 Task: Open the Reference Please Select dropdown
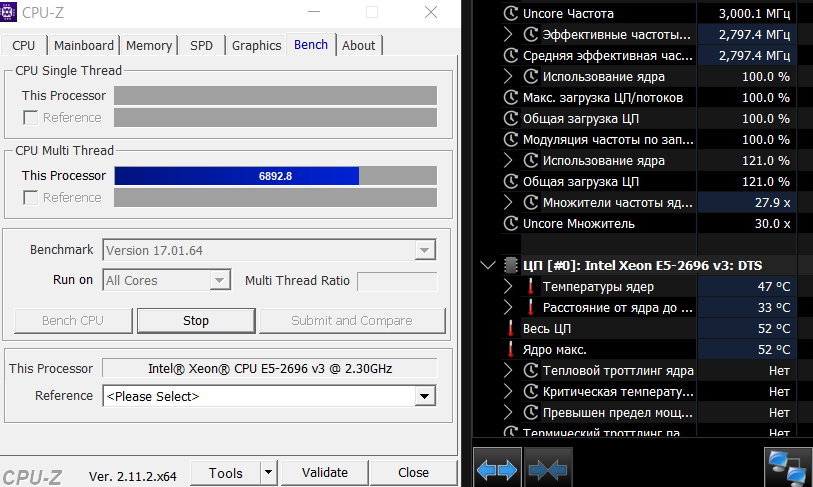(x=425, y=396)
